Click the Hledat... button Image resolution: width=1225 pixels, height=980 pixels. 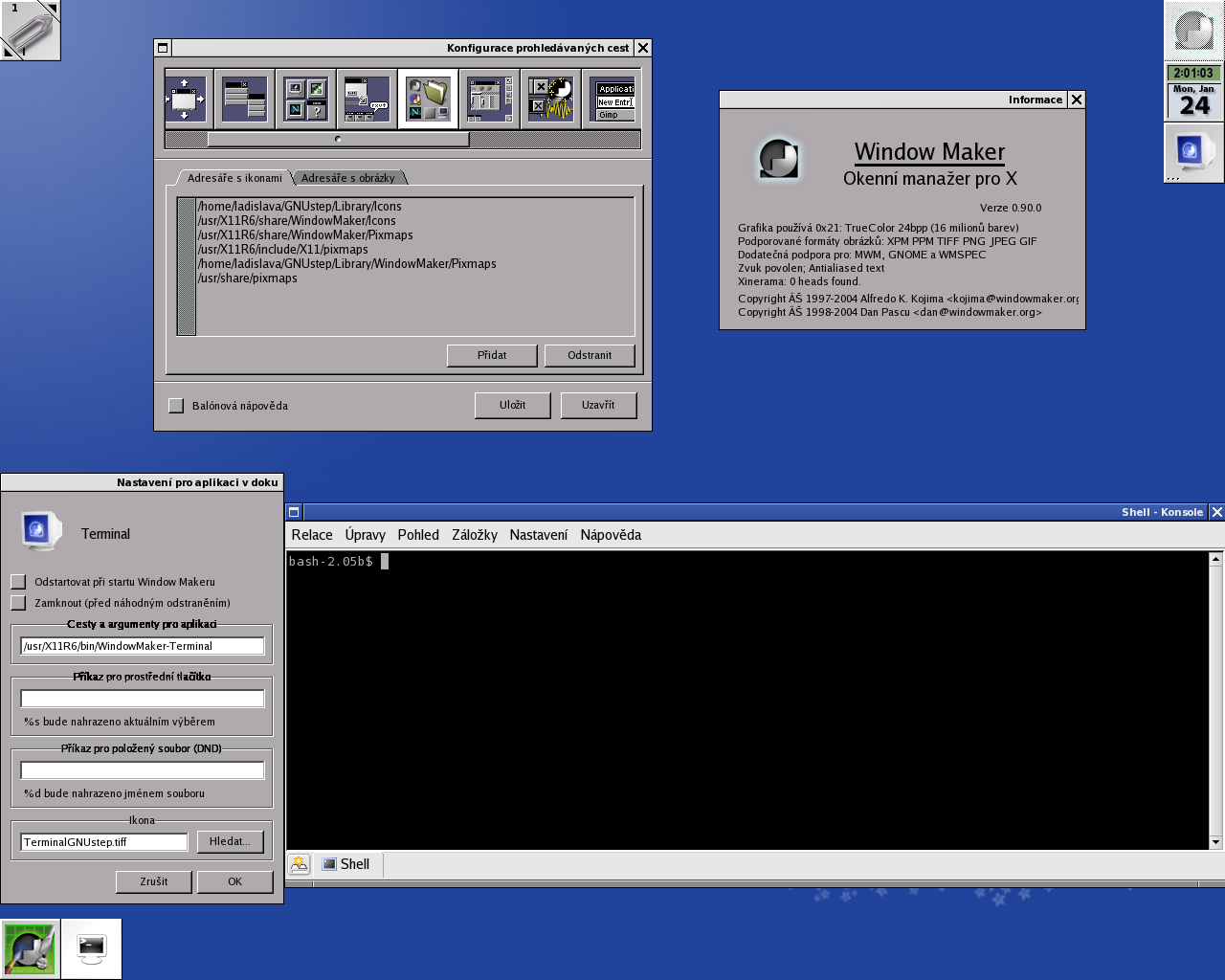tap(230, 841)
